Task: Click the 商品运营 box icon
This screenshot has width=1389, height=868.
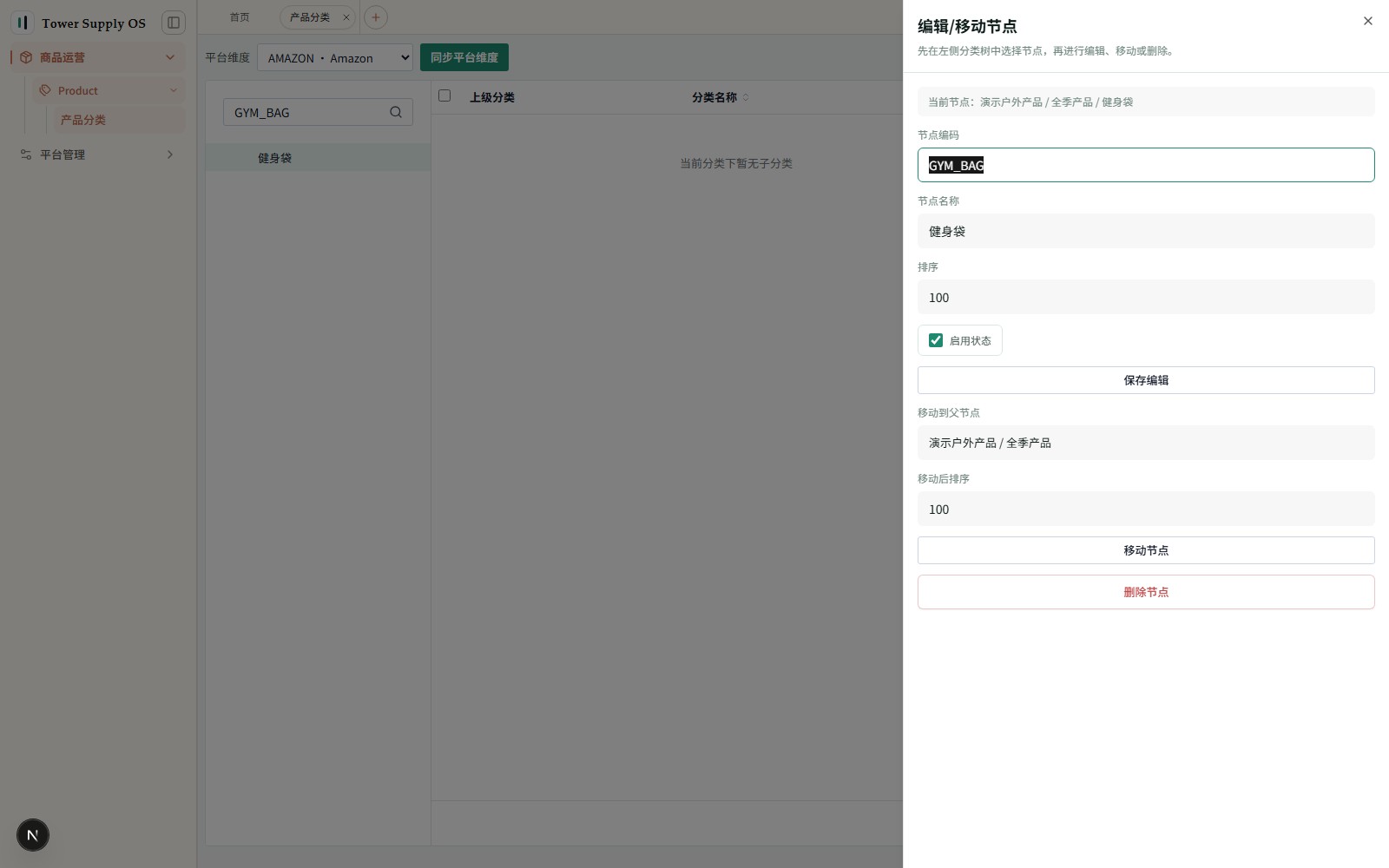Action: tap(26, 57)
